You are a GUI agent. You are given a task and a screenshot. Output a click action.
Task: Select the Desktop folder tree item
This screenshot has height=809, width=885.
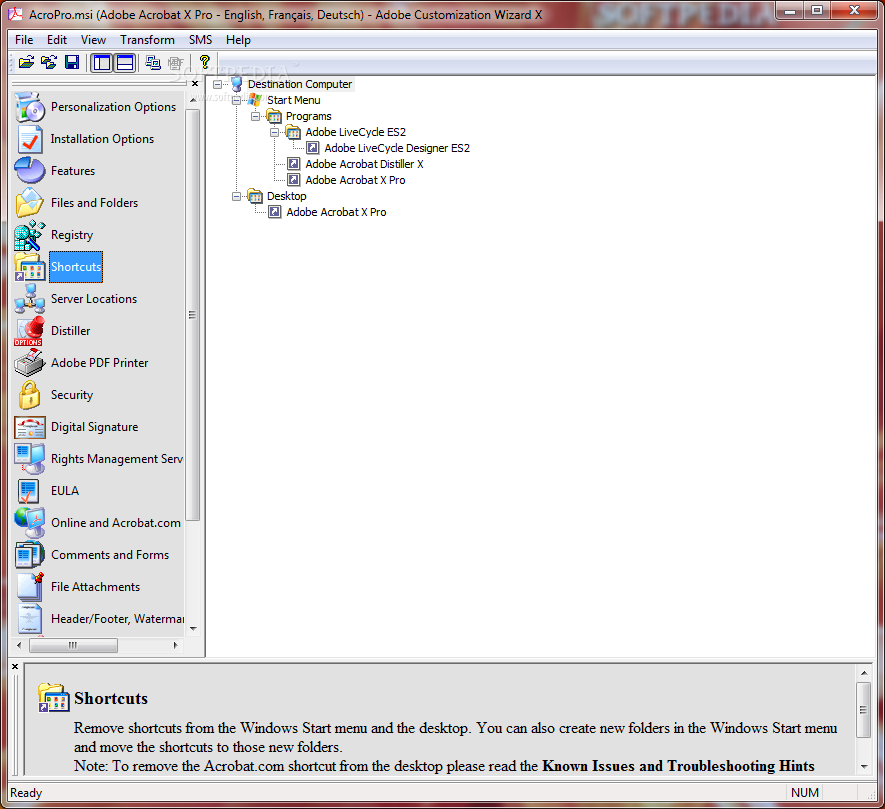tap(286, 196)
